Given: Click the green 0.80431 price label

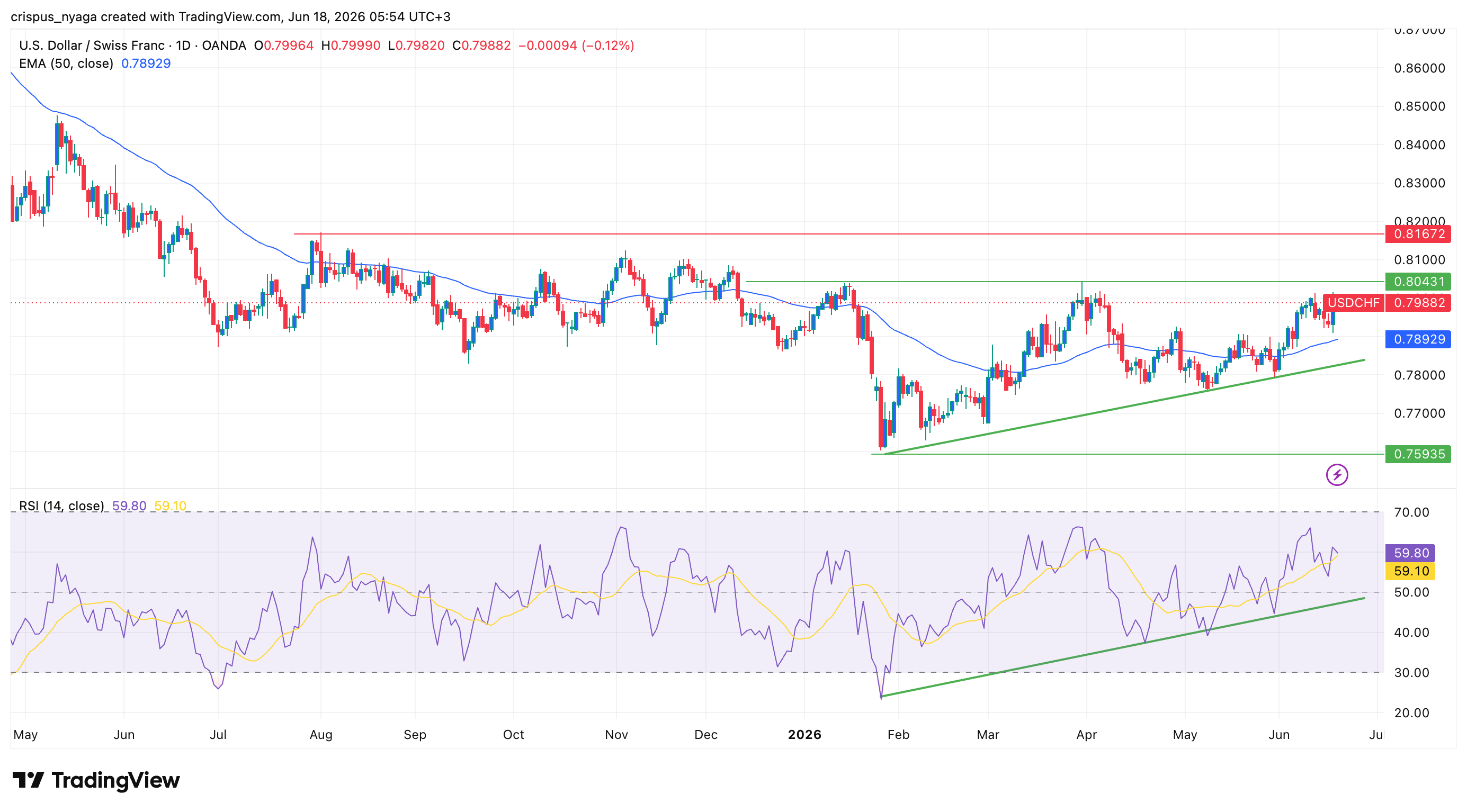Looking at the screenshot, I should point(1418,281).
